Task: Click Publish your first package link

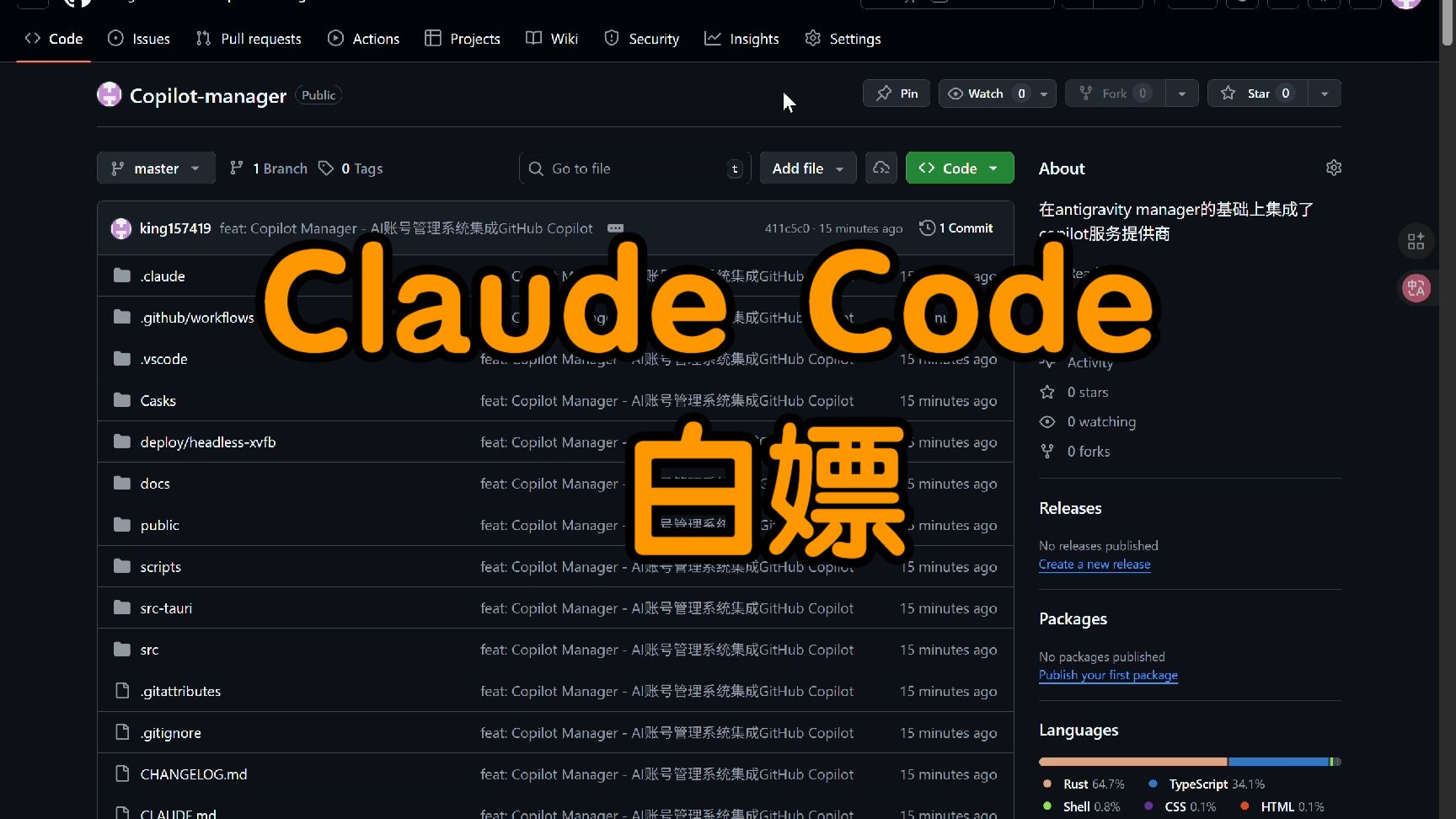Action: [x=1108, y=675]
